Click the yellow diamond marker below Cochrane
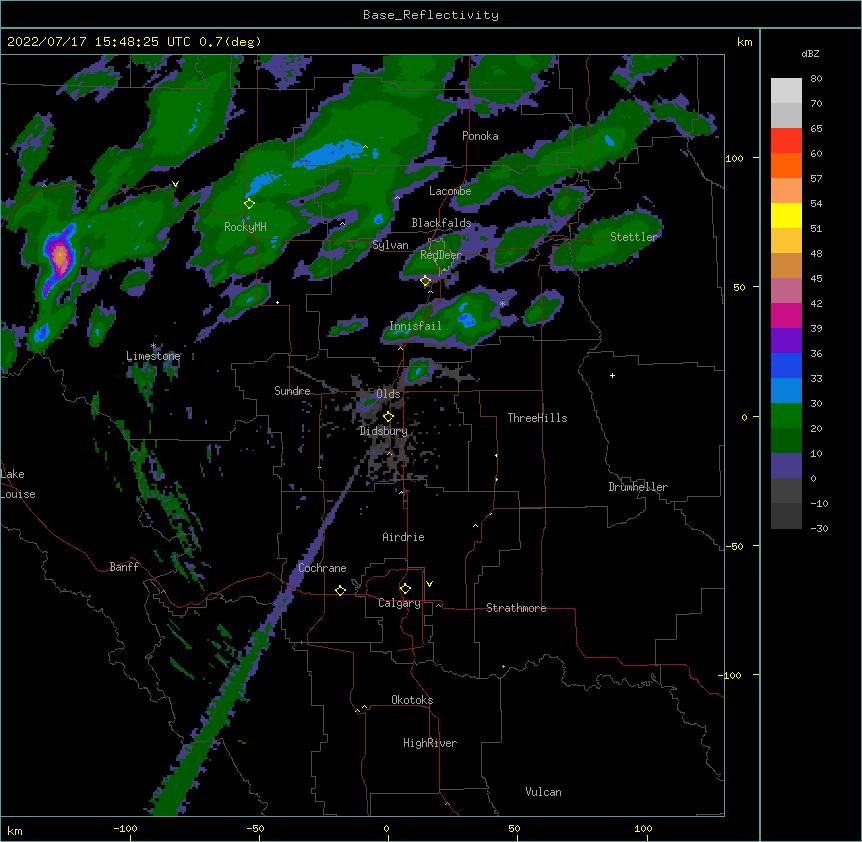Image resolution: width=862 pixels, height=842 pixels. [340, 590]
